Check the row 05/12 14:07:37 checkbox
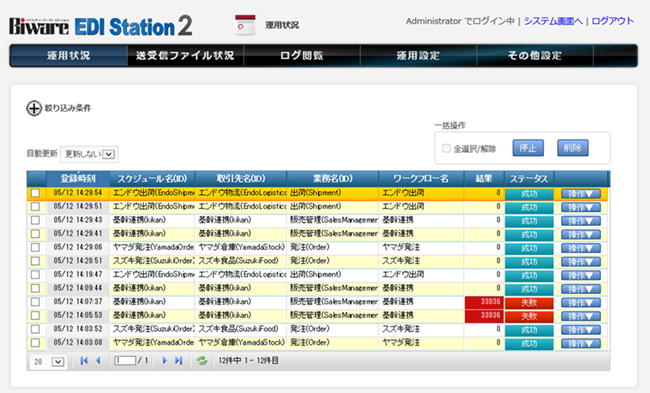This screenshot has width=650, height=393. (x=36, y=302)
